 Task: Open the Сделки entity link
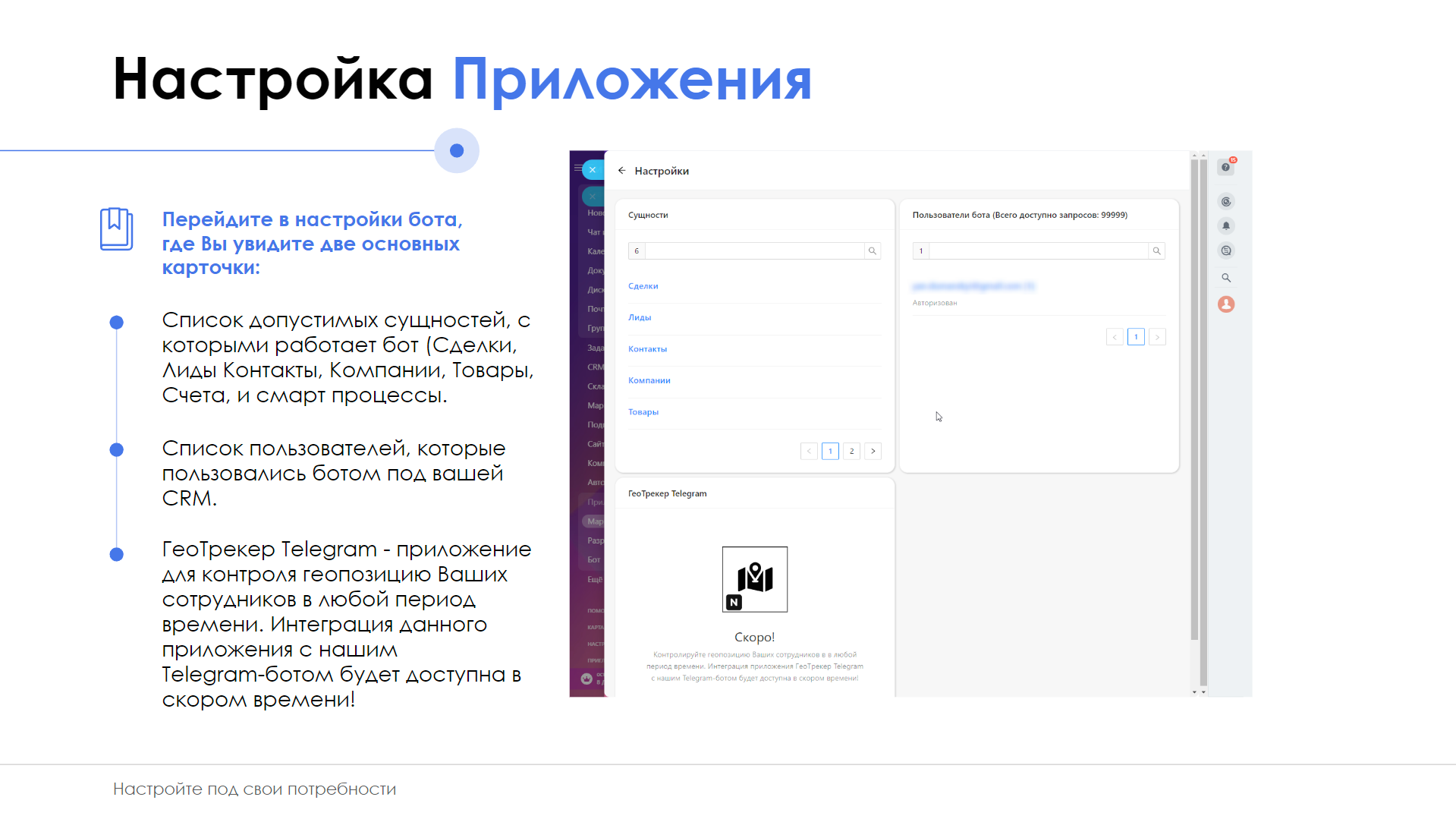[643, 286]
